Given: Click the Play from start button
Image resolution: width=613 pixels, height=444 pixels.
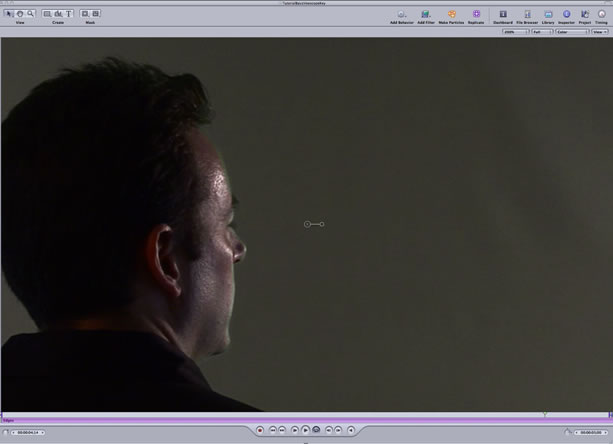Looking at the screenshot, I should pyautogui.click(x=295, y=430).
